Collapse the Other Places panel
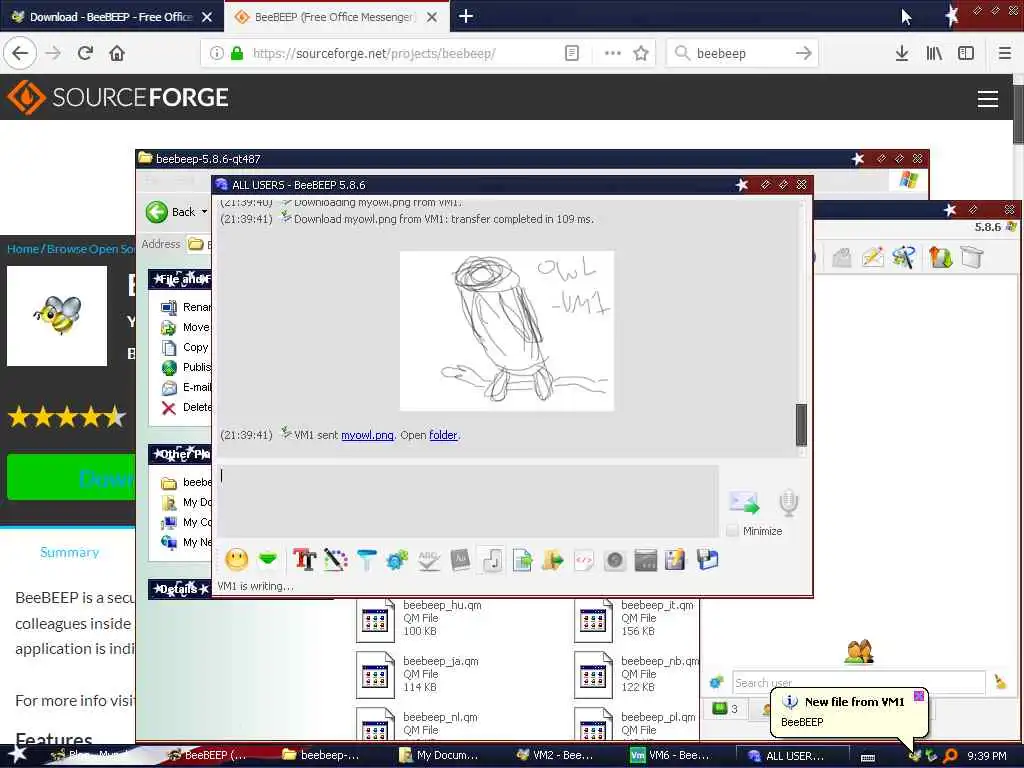This screenshot has width=1024, height=768. (180, 454)
